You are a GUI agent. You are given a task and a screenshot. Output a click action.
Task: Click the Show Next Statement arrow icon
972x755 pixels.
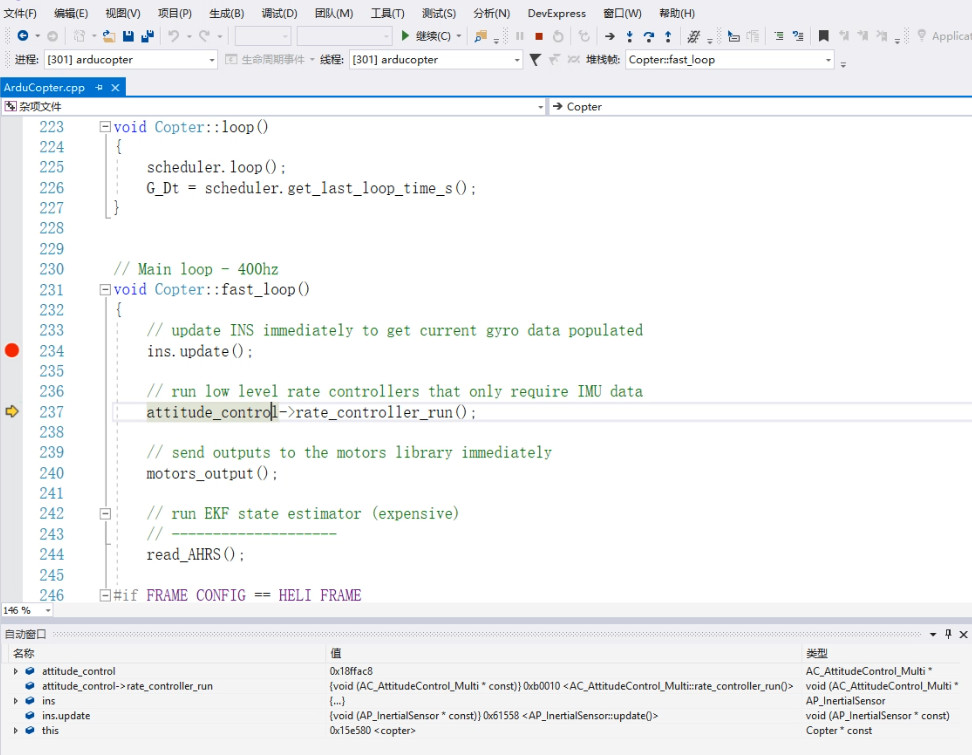coord(610,36)
